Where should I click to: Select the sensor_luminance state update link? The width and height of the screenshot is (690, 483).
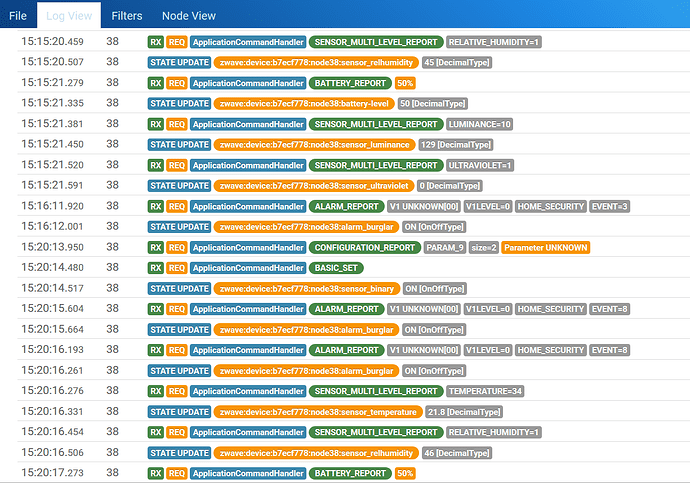coord(315,145)
